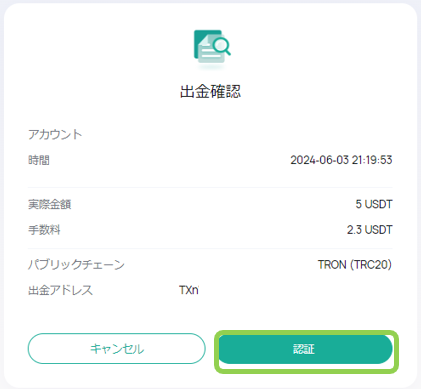Click the document search icon at top
The image size is (421, 389).
pyautogui.click(x=212, y=46)
